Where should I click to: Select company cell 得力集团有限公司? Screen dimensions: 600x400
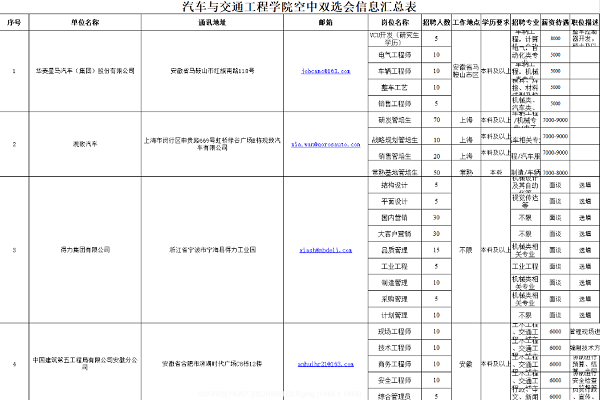(85, 250)
